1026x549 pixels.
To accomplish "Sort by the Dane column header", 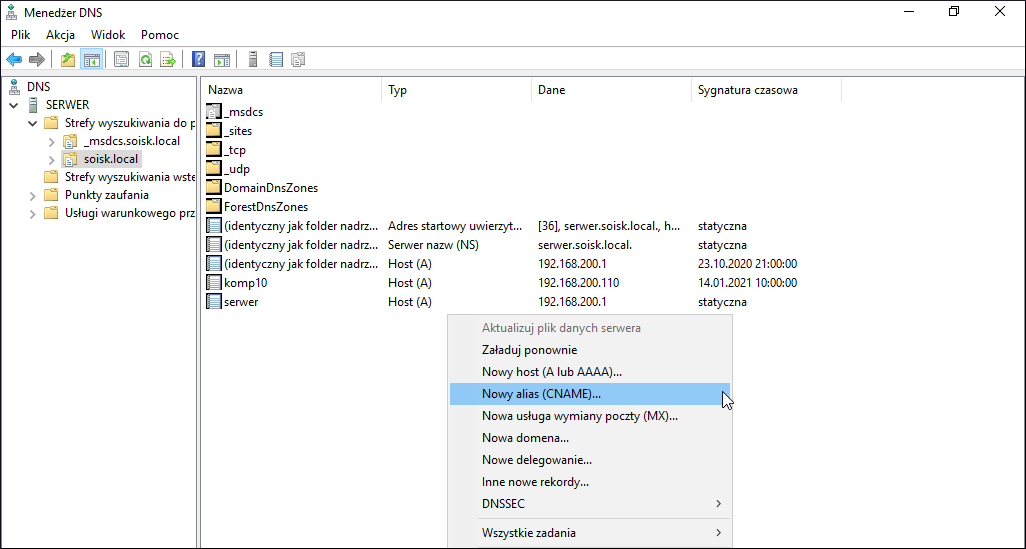I will (611, 90).
